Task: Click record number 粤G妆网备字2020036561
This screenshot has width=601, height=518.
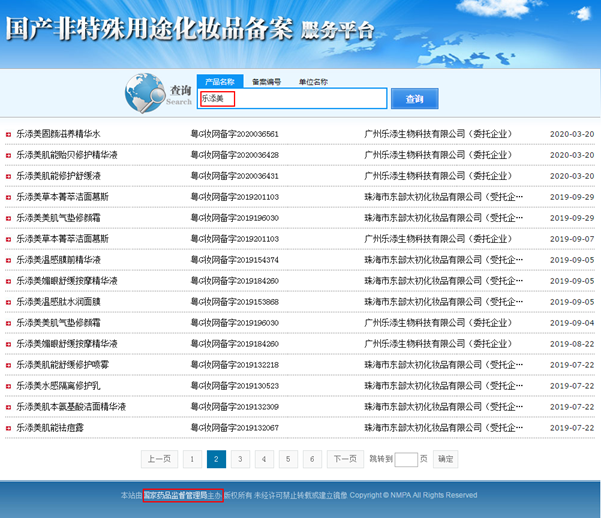Action: 235,134
